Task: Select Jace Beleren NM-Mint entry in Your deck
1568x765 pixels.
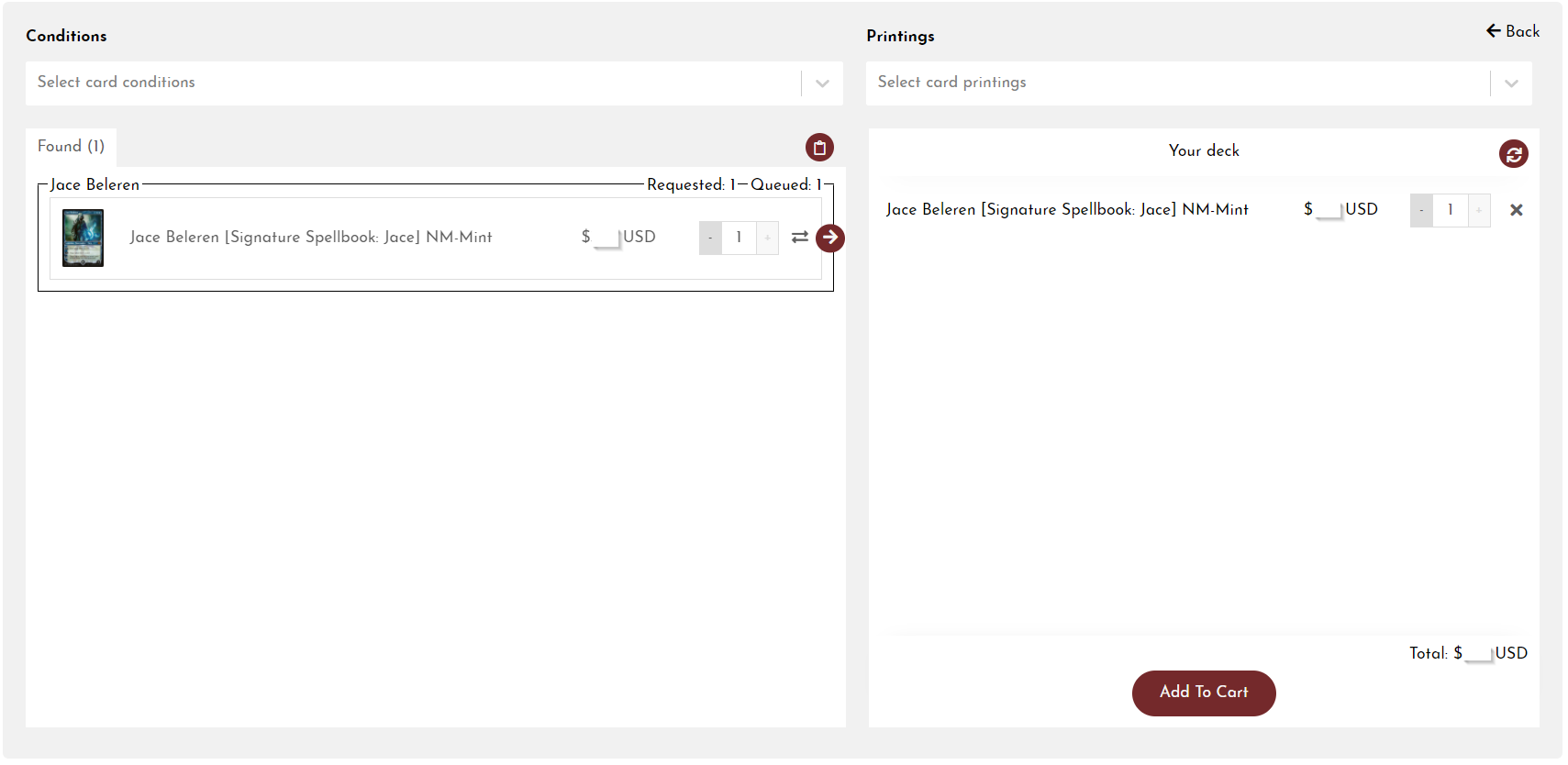Action: 1067,210
